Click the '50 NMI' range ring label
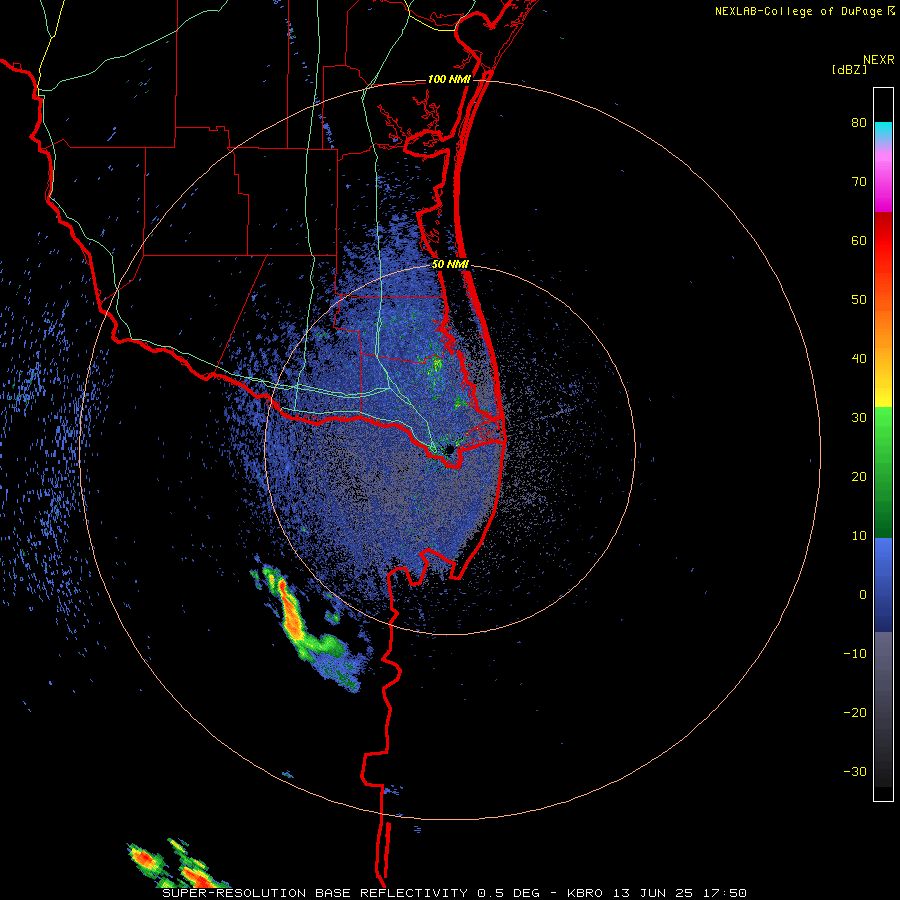 click(x=450, y=265)
